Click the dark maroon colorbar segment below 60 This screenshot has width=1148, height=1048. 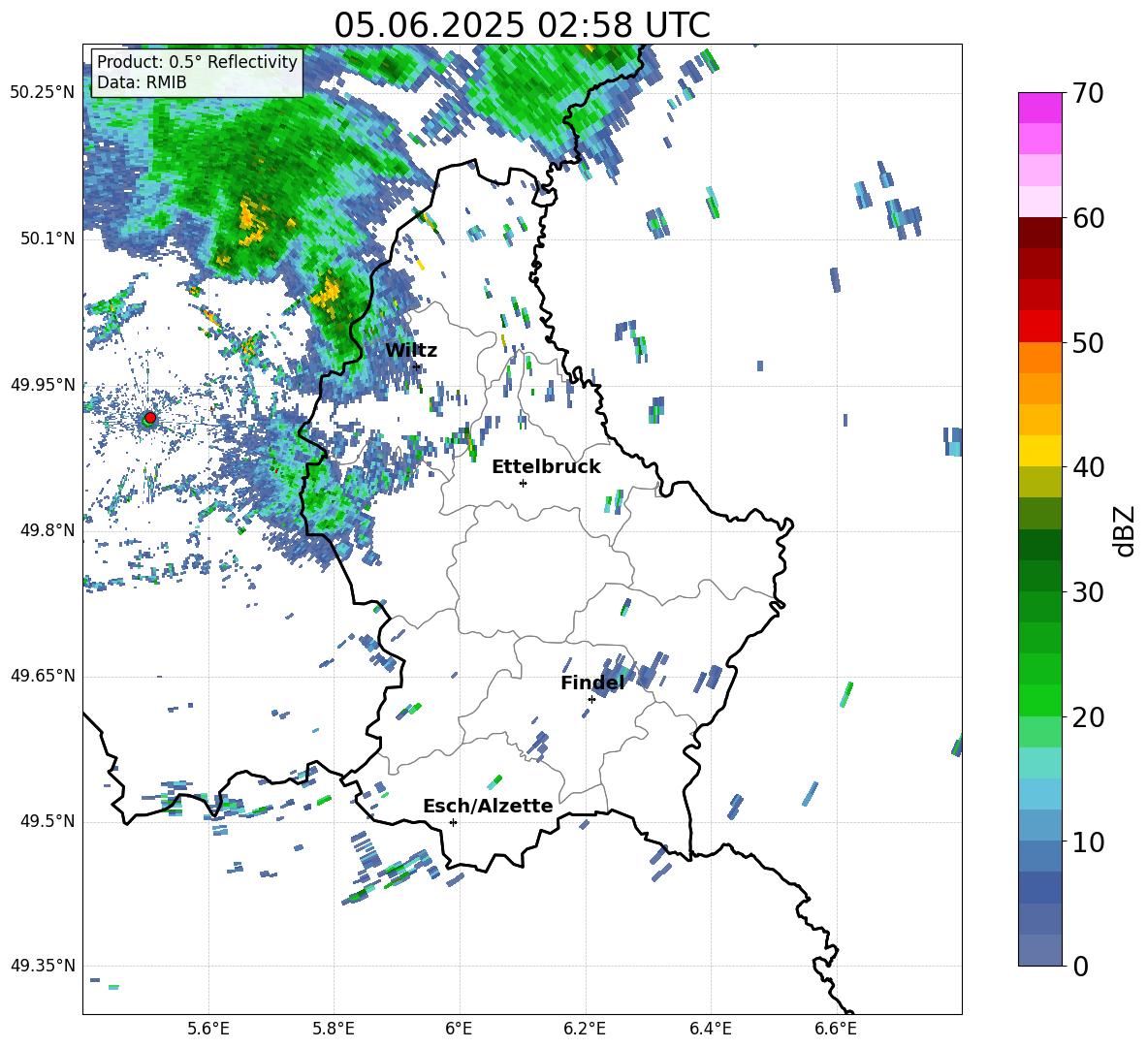tap(1040, 233)
